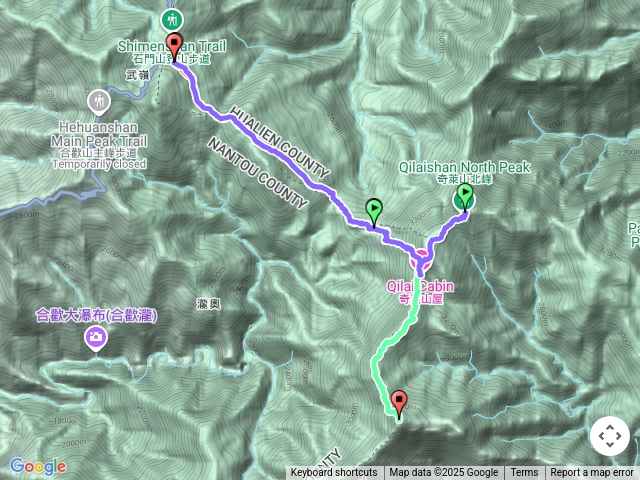Toggle fullscreen map view button
This screenshot has height=480, width=640.
[x=610, y=436]
